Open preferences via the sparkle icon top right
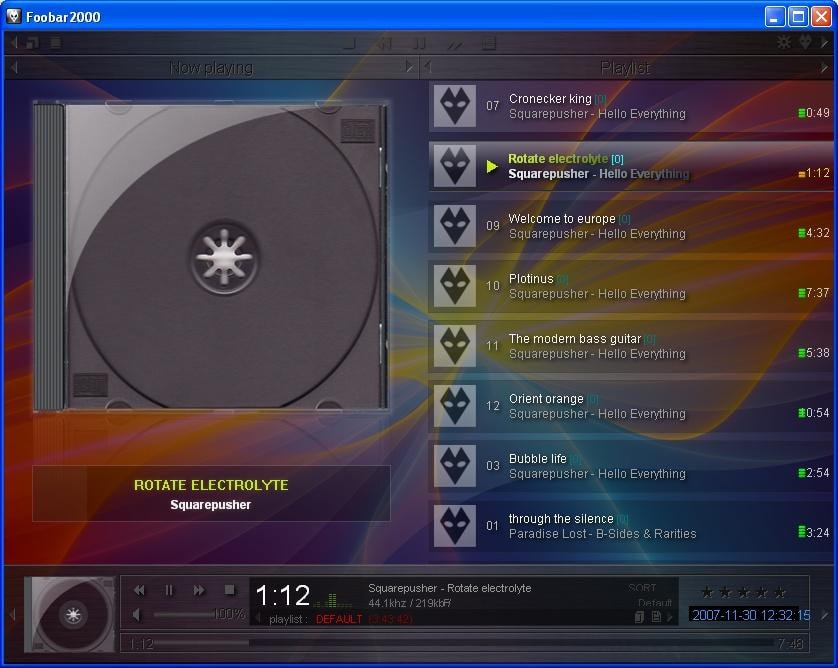This screenshot has height=668, width=838. tap(783, 42)
